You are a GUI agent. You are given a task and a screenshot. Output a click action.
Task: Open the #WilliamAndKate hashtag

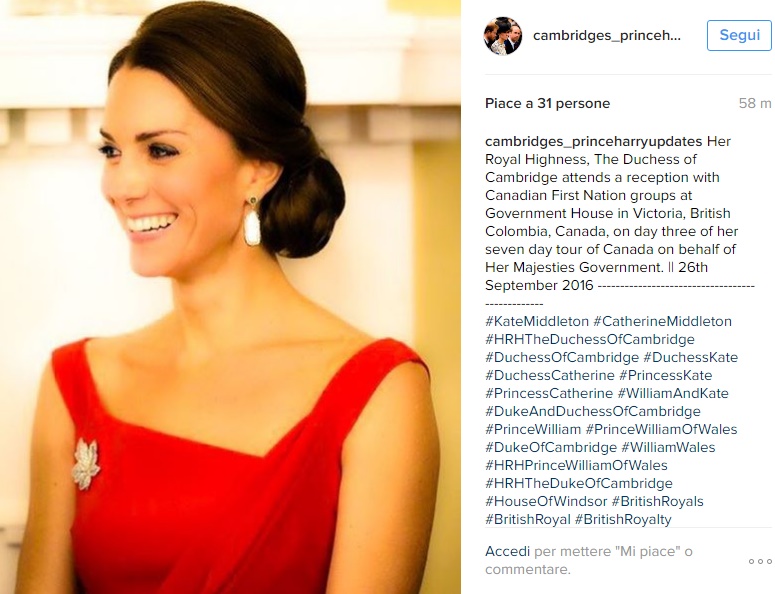673,393
